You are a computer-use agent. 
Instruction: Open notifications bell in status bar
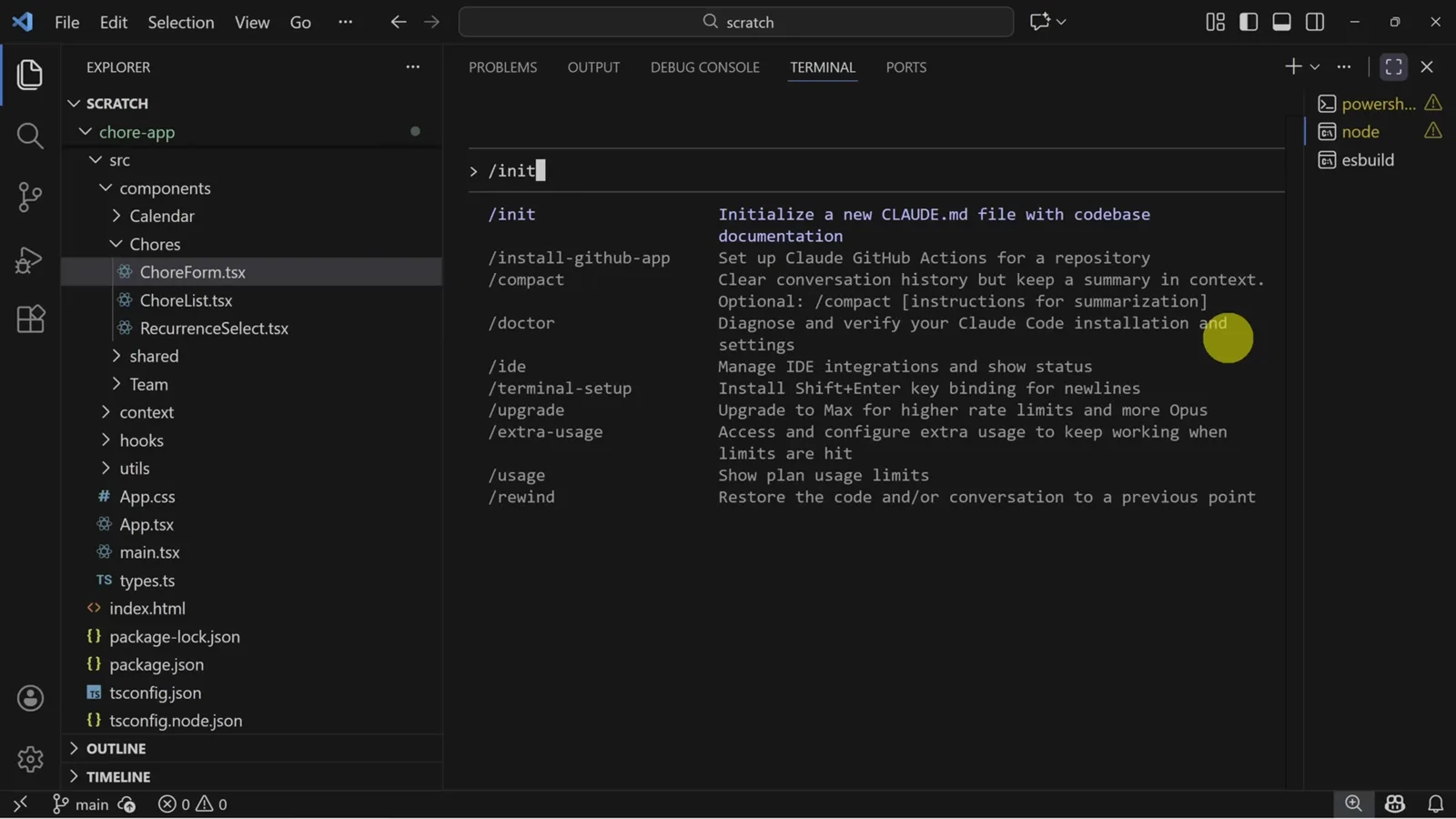click(x=1435, y=804)
